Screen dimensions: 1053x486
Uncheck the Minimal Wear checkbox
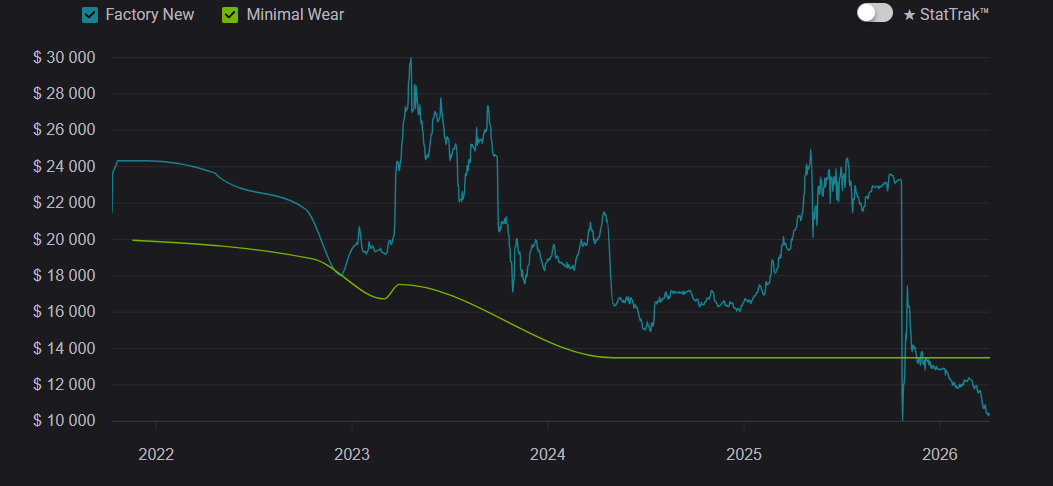click(229, 15)
